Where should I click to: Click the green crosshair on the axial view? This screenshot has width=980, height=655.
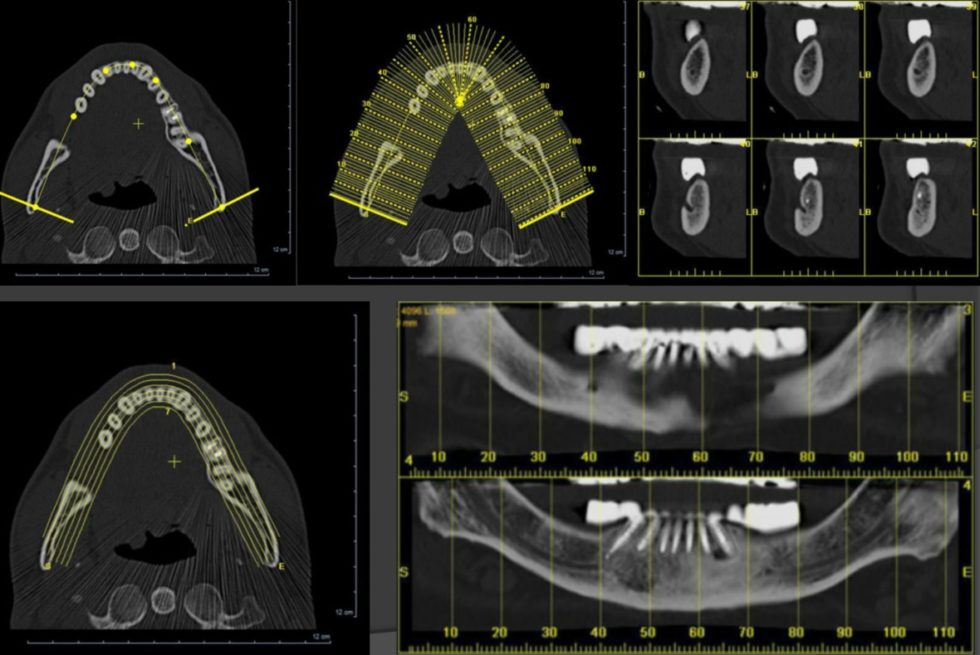click(x=137, y=125)
